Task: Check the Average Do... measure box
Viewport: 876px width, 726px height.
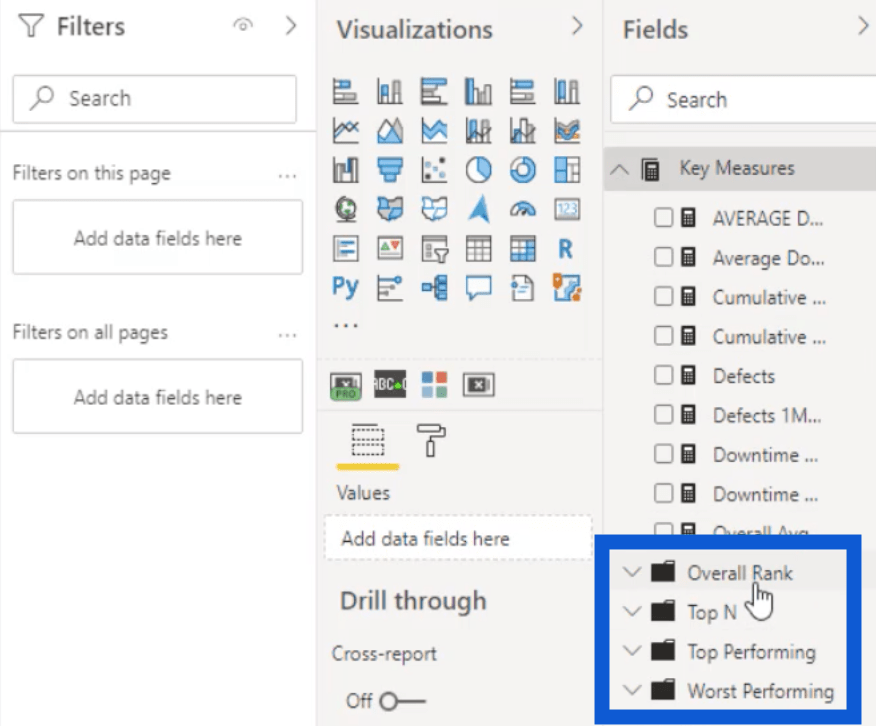Action: [x=663, y=257]
